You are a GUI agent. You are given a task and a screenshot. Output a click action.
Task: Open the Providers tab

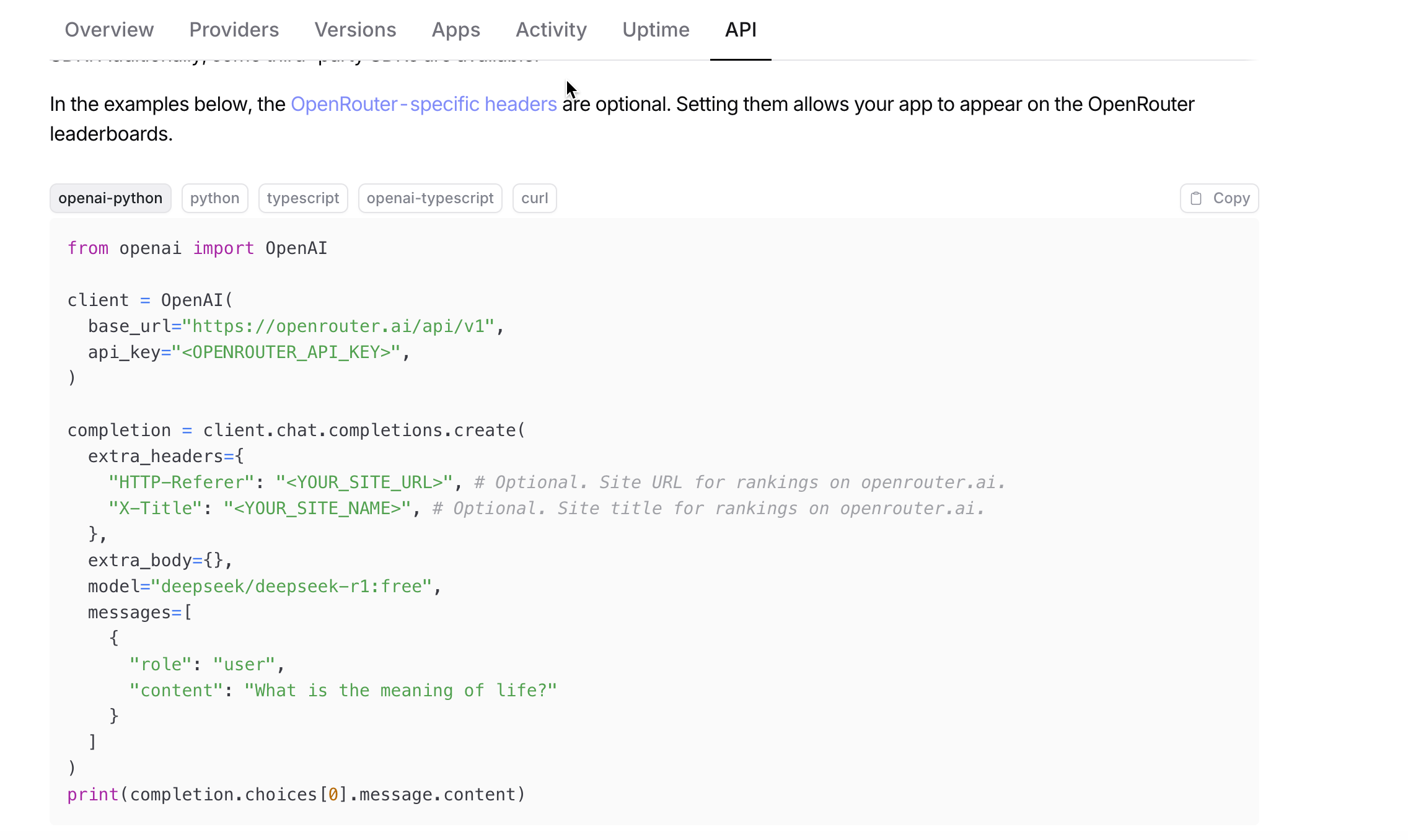(234, 30)
